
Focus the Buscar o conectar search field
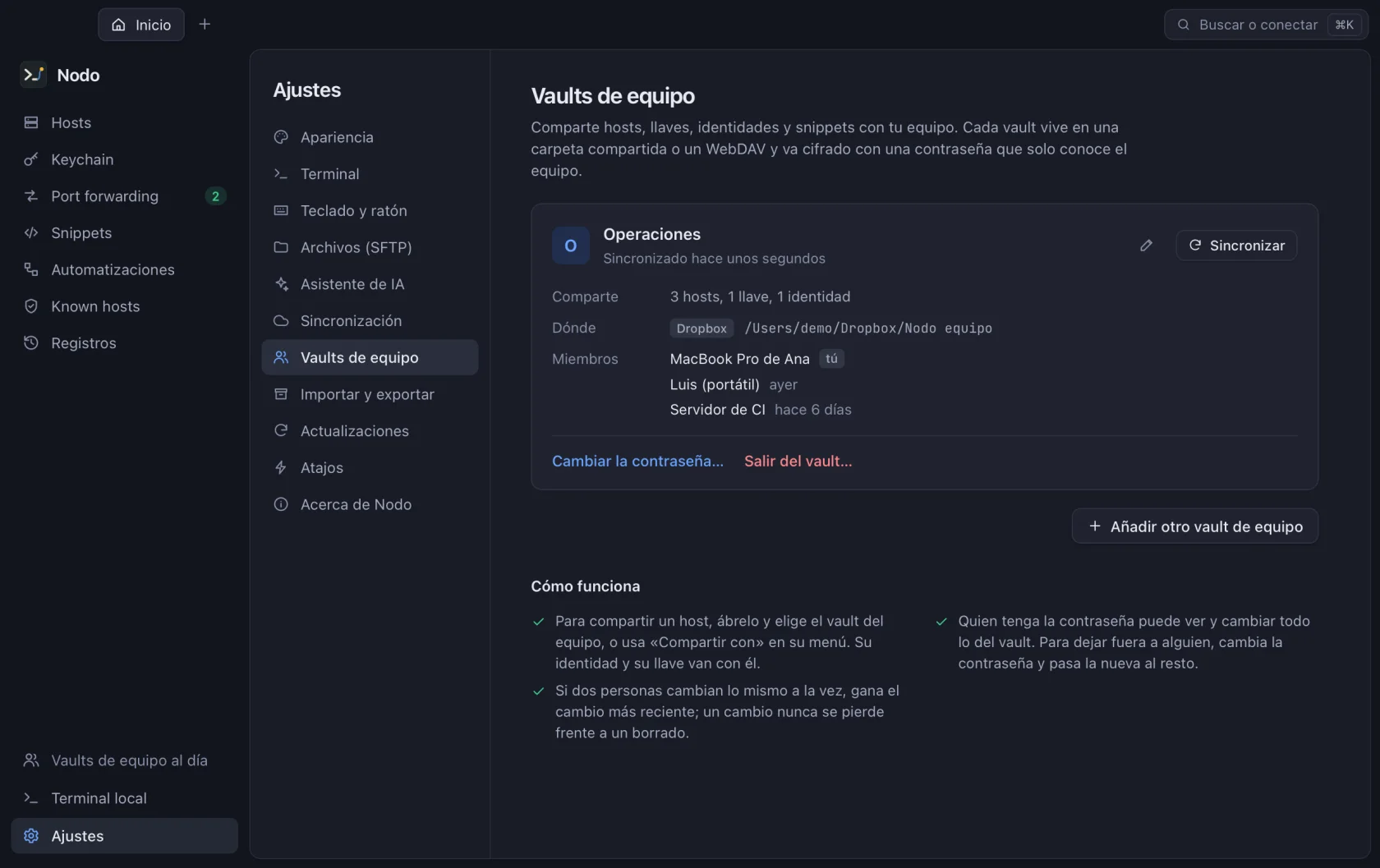click(1266, 25)
